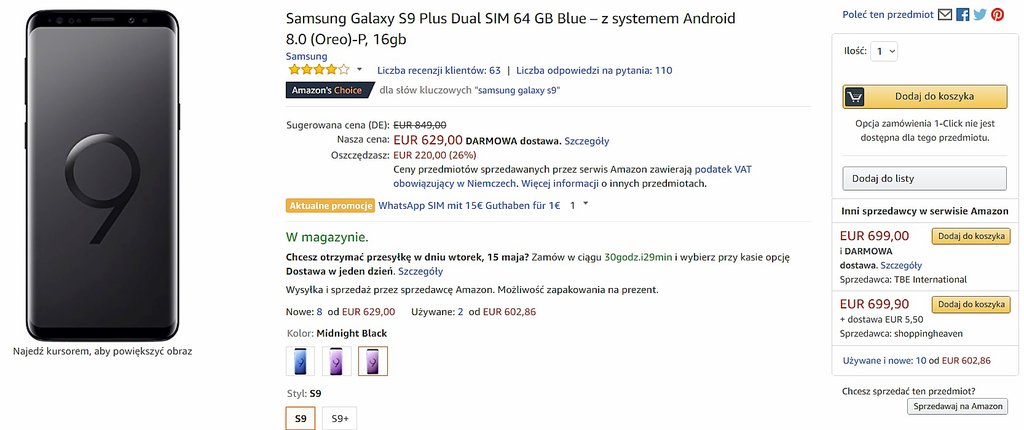Click the star rating icons
The height and width of the screenshot is (430, 1024).
point(318,70)
